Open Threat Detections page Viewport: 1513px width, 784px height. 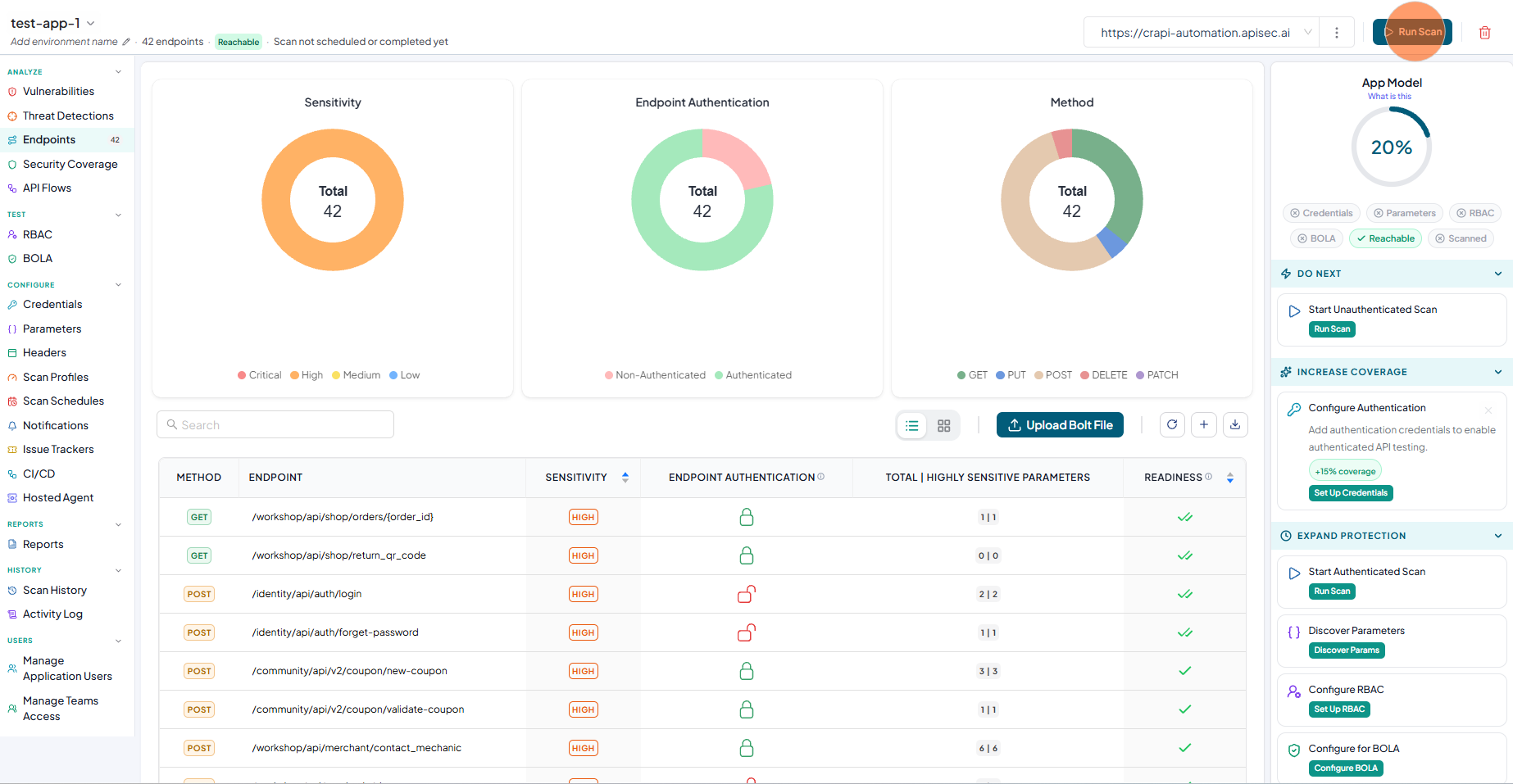(68, 116)
